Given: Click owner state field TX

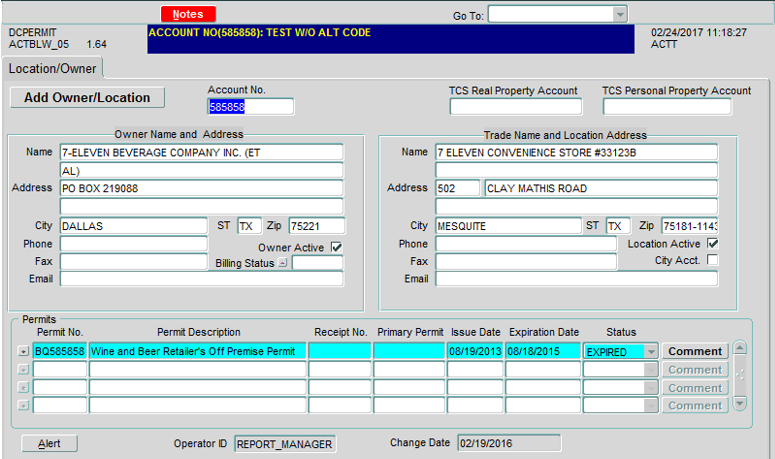Looking at the screenshot, I should pos(249,226).
